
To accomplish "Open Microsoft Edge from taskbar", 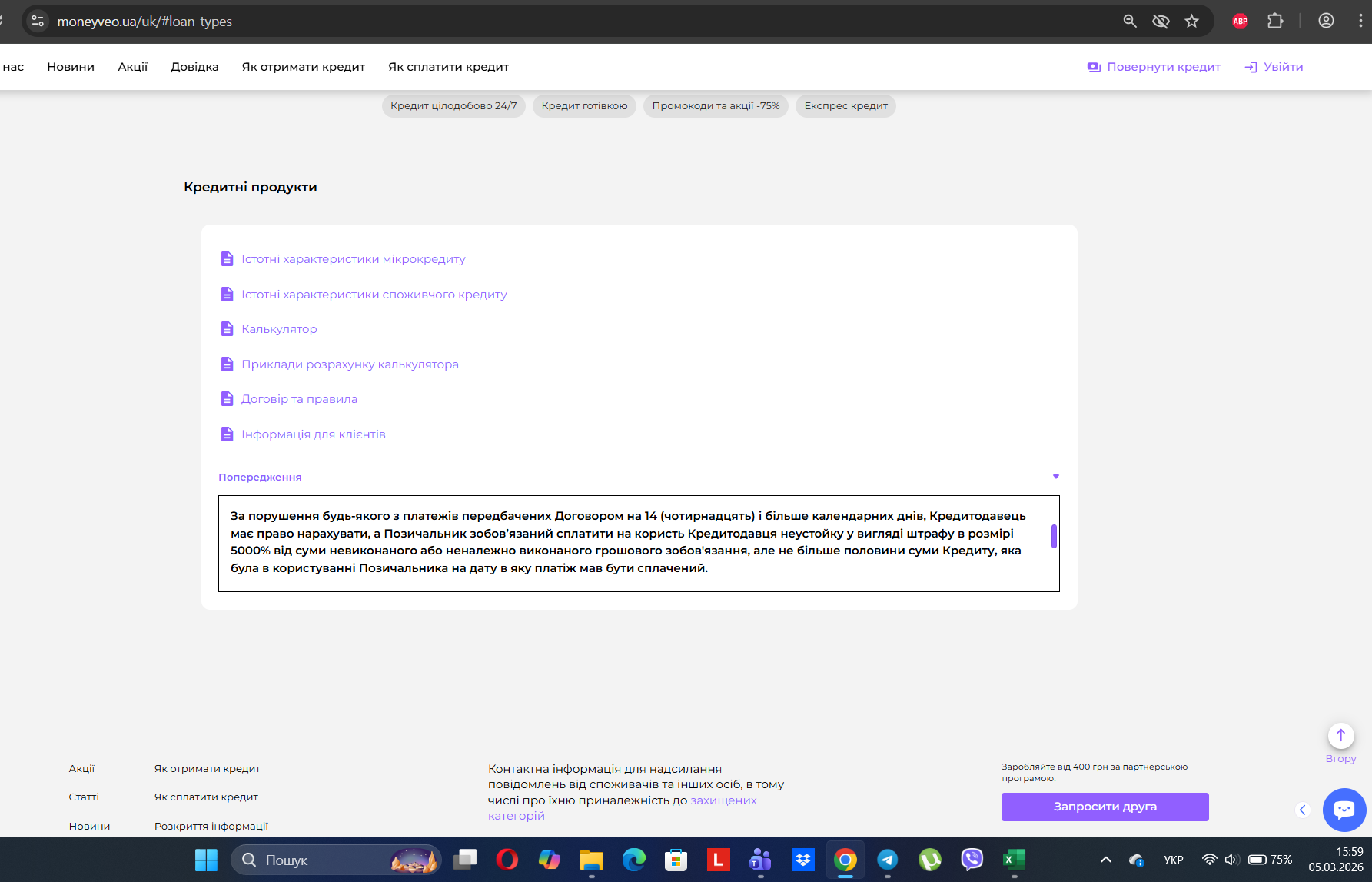I will 633,860.
